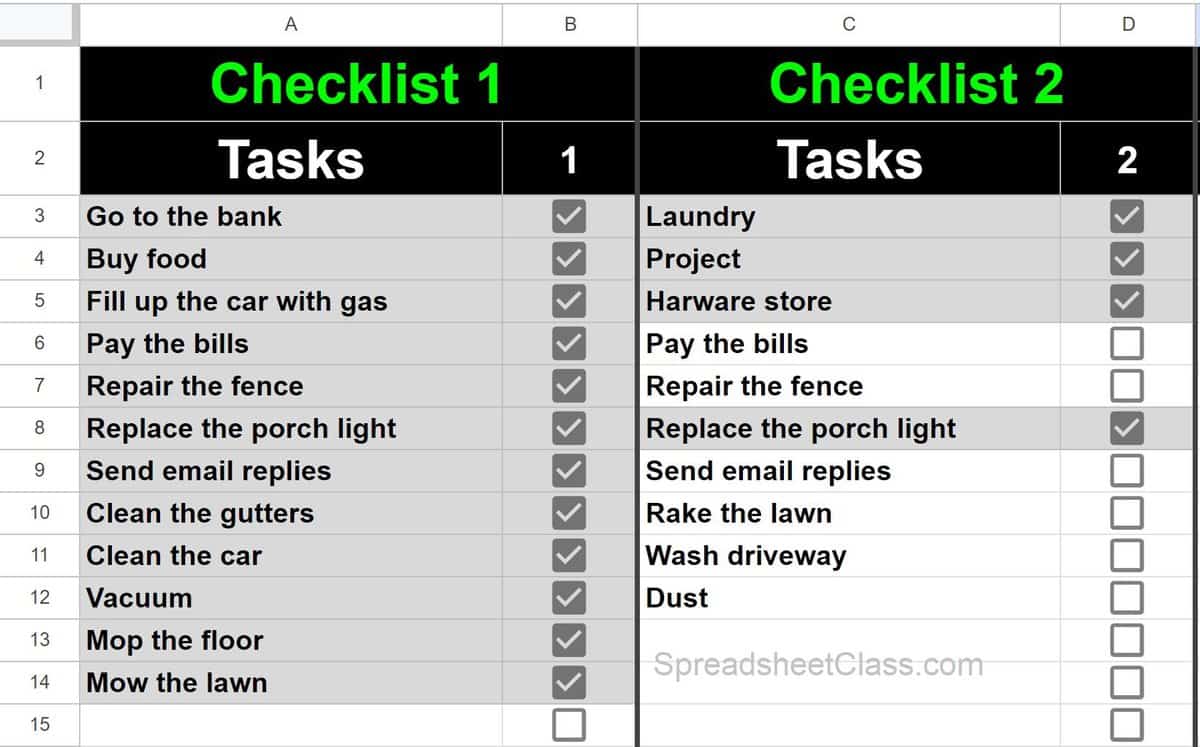Uncheck the "Laundry" task checkbox

1126,216
